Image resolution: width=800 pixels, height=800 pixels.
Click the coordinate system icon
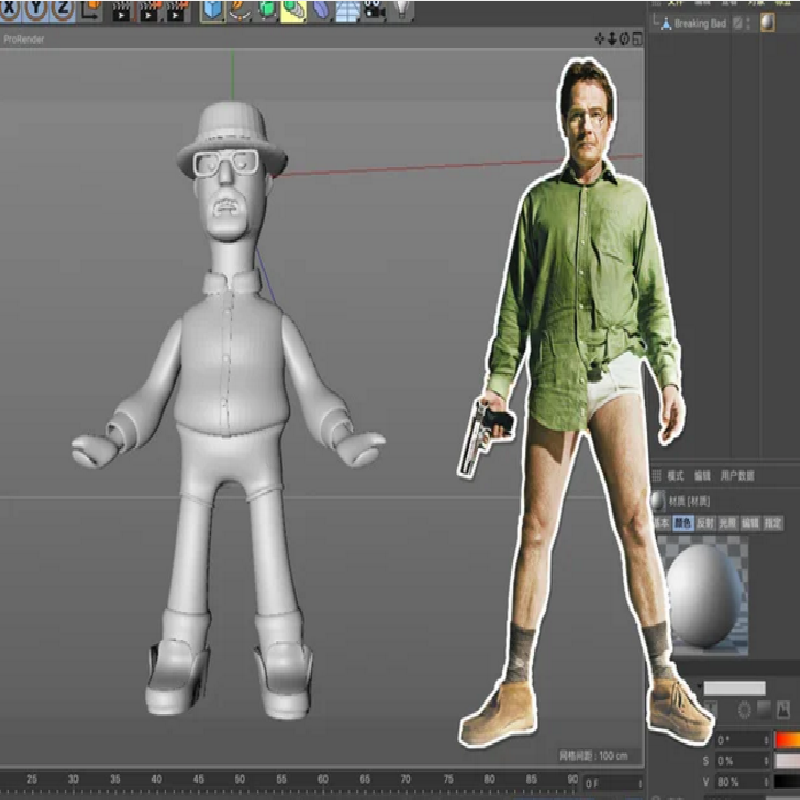(x=91, y=10)
